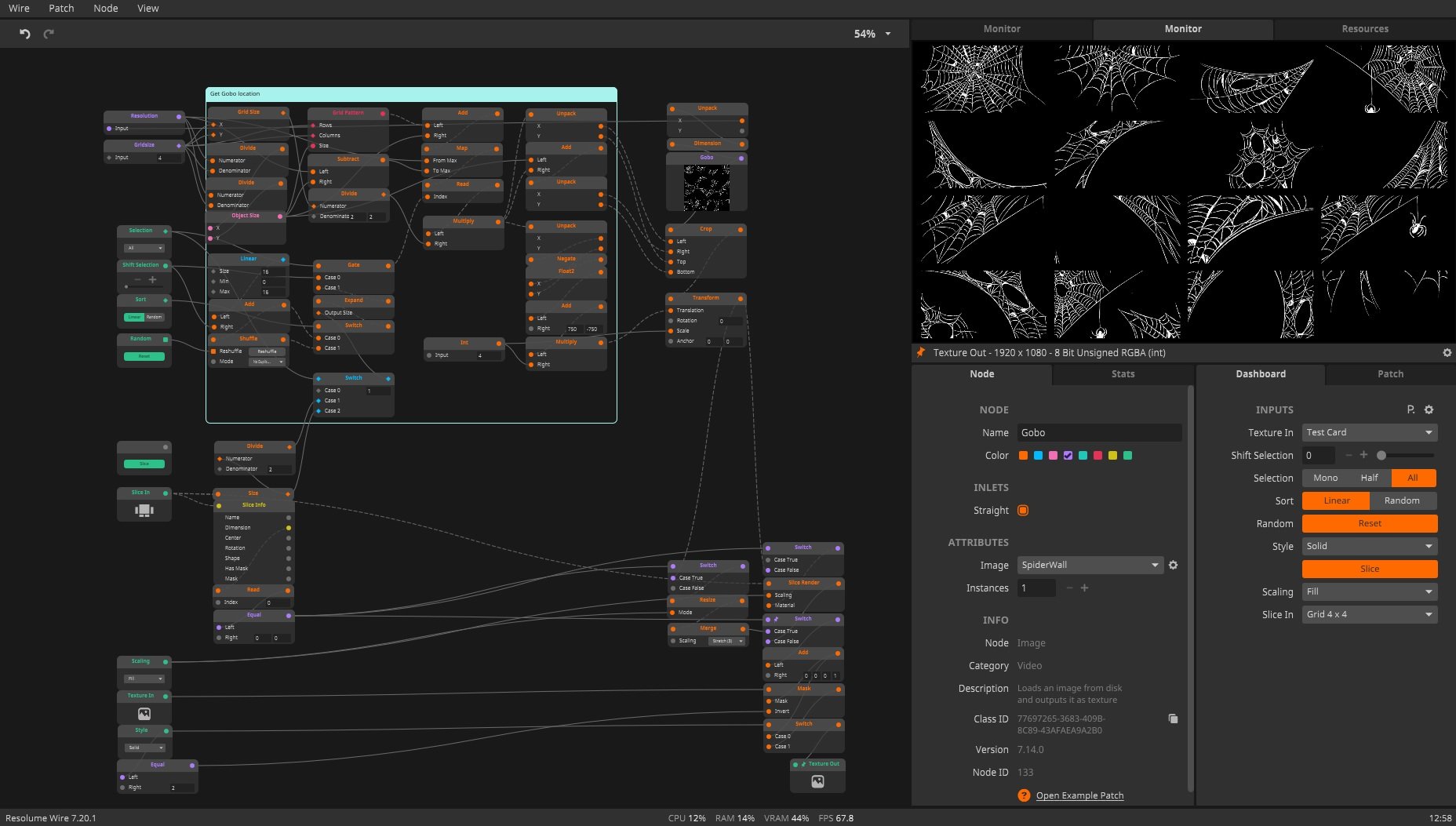Screen dimensions: 1456x826
Task: Expand the Slice In Grid 4 x 4 dropdown
Action: click(x=1369, y=614)
